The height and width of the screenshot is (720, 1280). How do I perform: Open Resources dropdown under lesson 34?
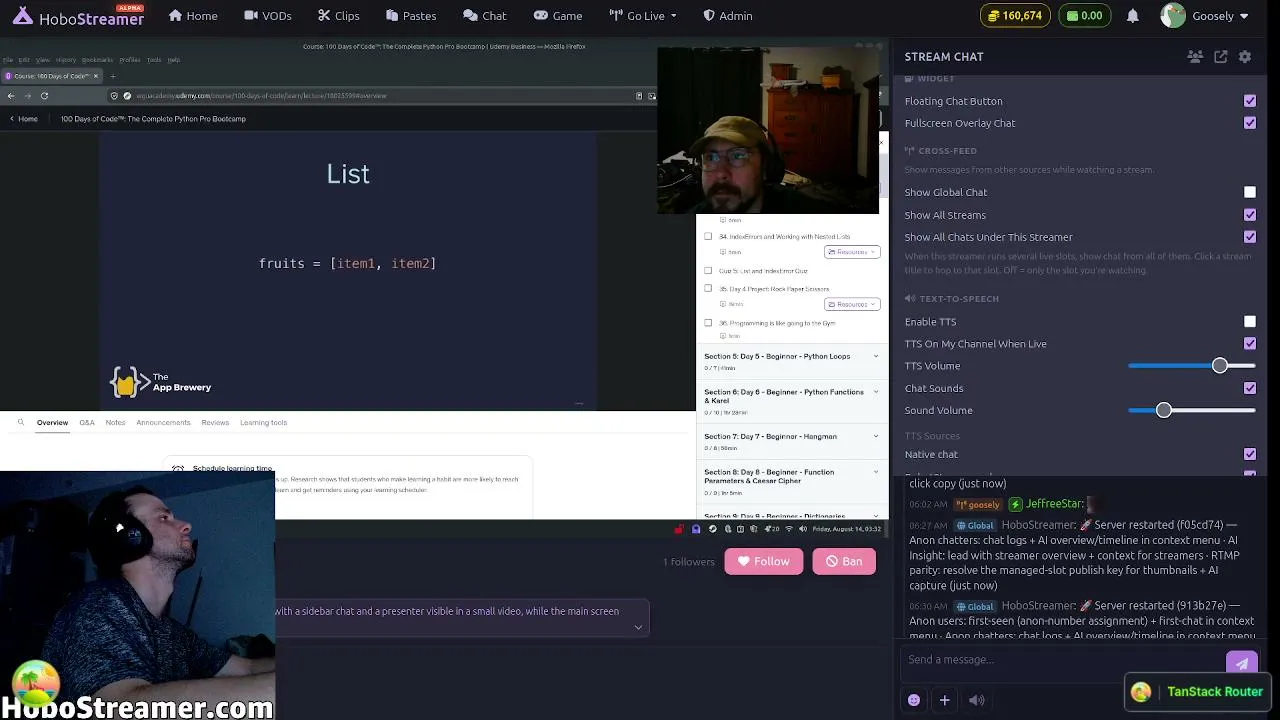tap(852, 252)
